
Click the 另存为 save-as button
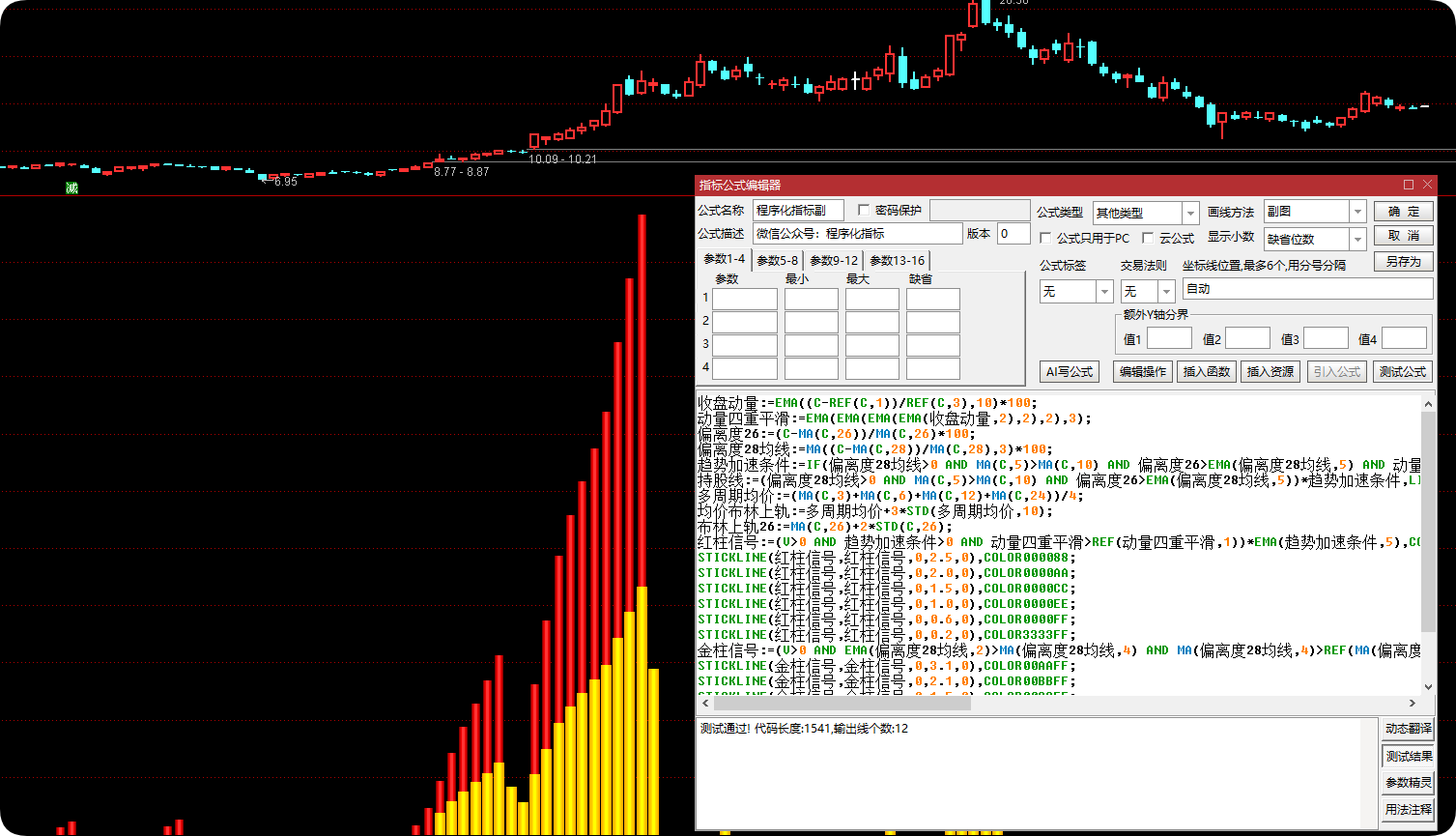coord(1403,261)
